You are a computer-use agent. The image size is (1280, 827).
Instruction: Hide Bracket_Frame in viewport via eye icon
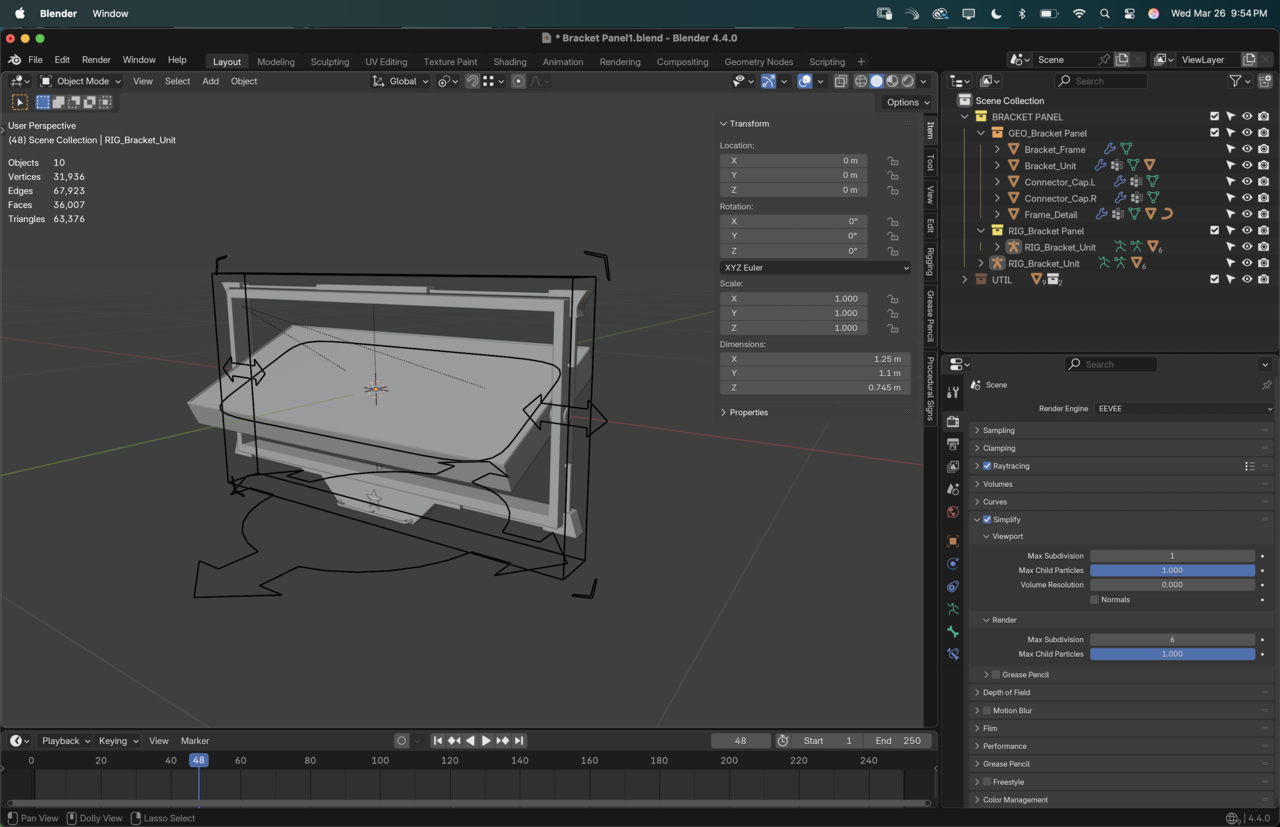pos(1247,150)
